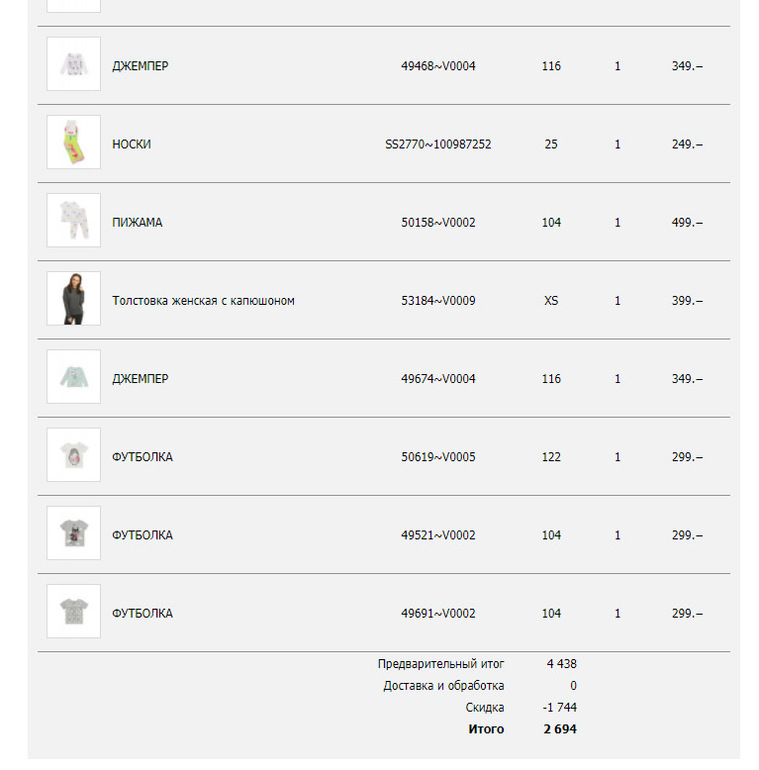Click the ПИЖАМА item name
Viewport: 759px width, 770px height.
[137, 223]
